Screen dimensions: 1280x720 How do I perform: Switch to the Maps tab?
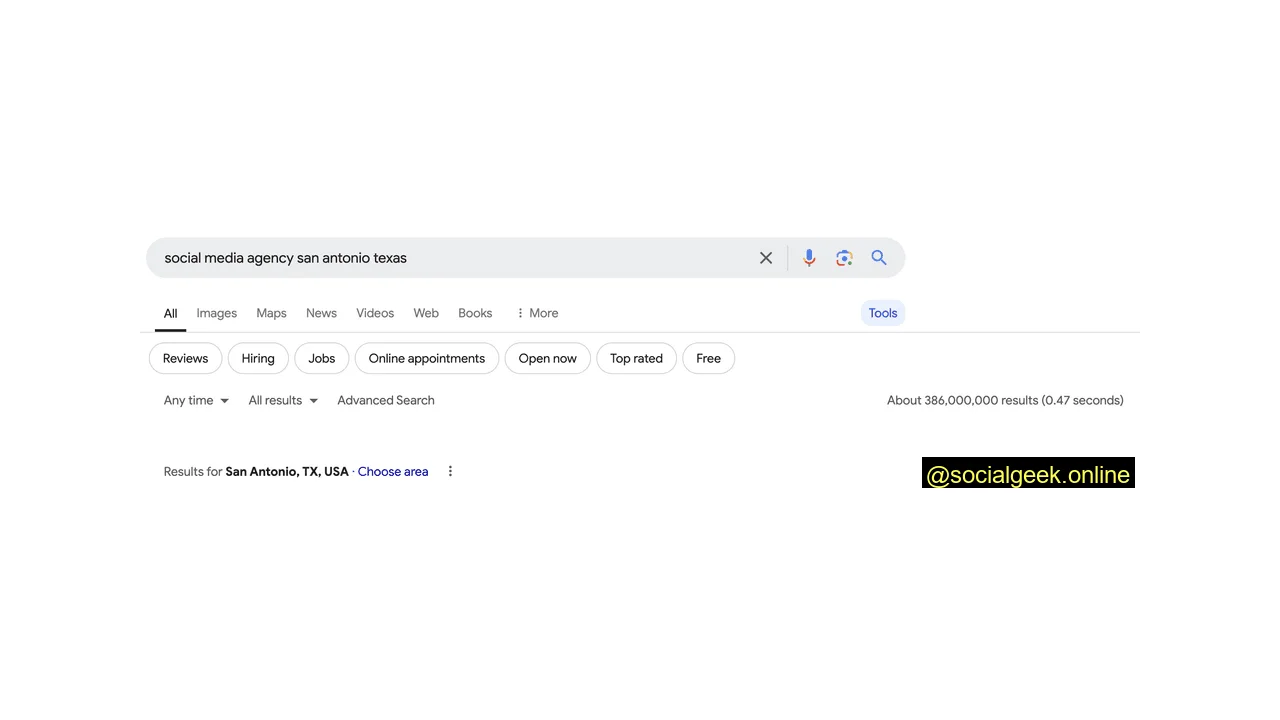(x=271, y=313)
